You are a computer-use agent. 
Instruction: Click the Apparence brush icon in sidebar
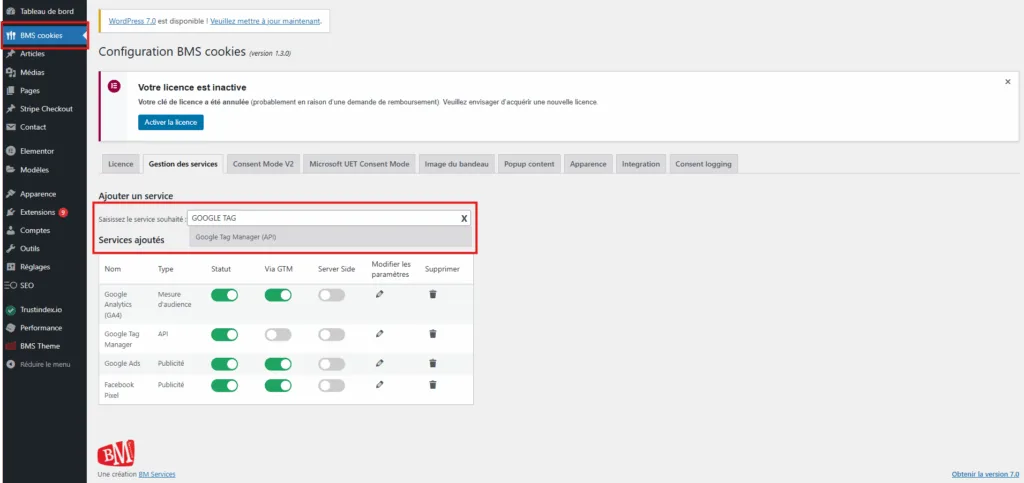10,194
